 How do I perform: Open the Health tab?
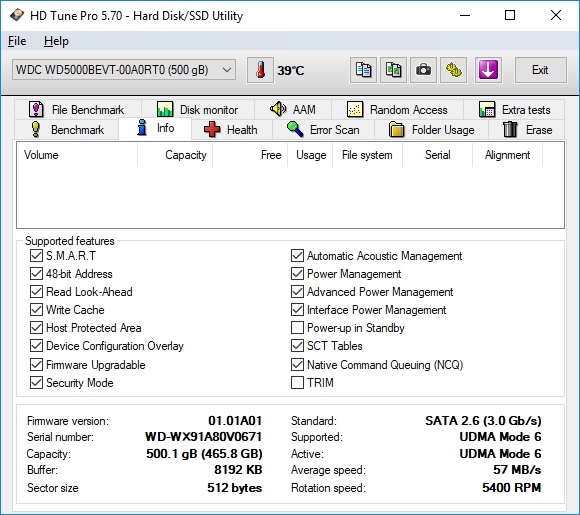pyautogui.click(x=231, y=129)
